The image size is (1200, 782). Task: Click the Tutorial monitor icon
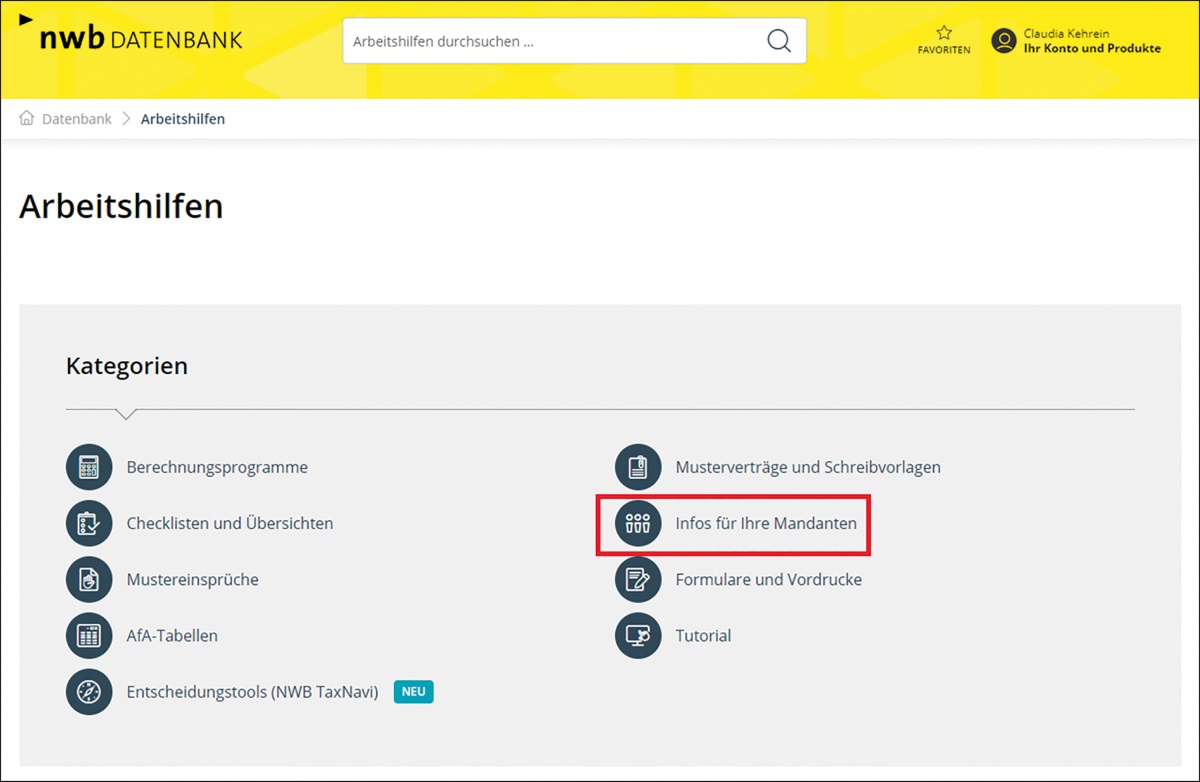638,635
